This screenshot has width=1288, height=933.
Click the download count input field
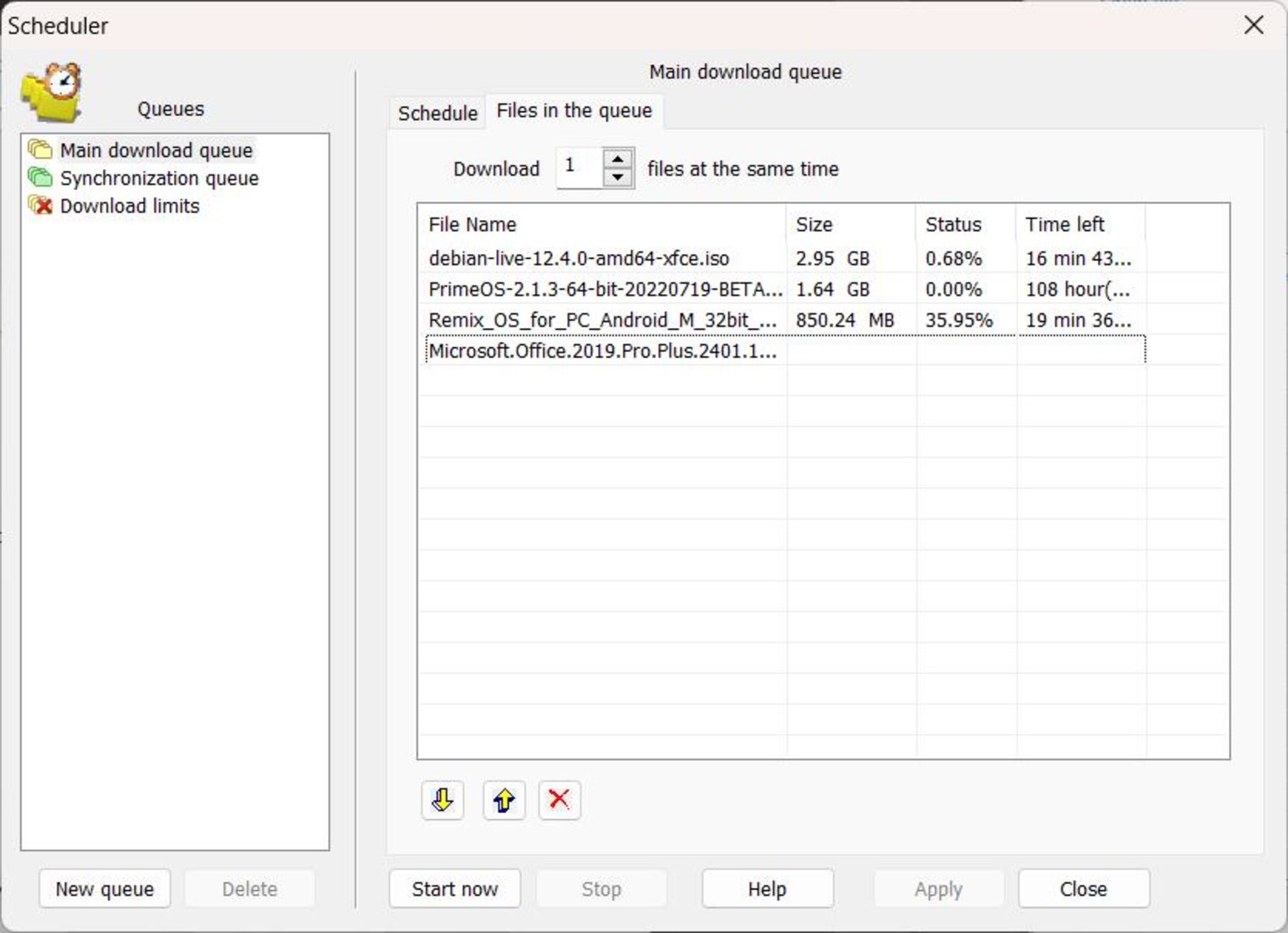(582, 167)
